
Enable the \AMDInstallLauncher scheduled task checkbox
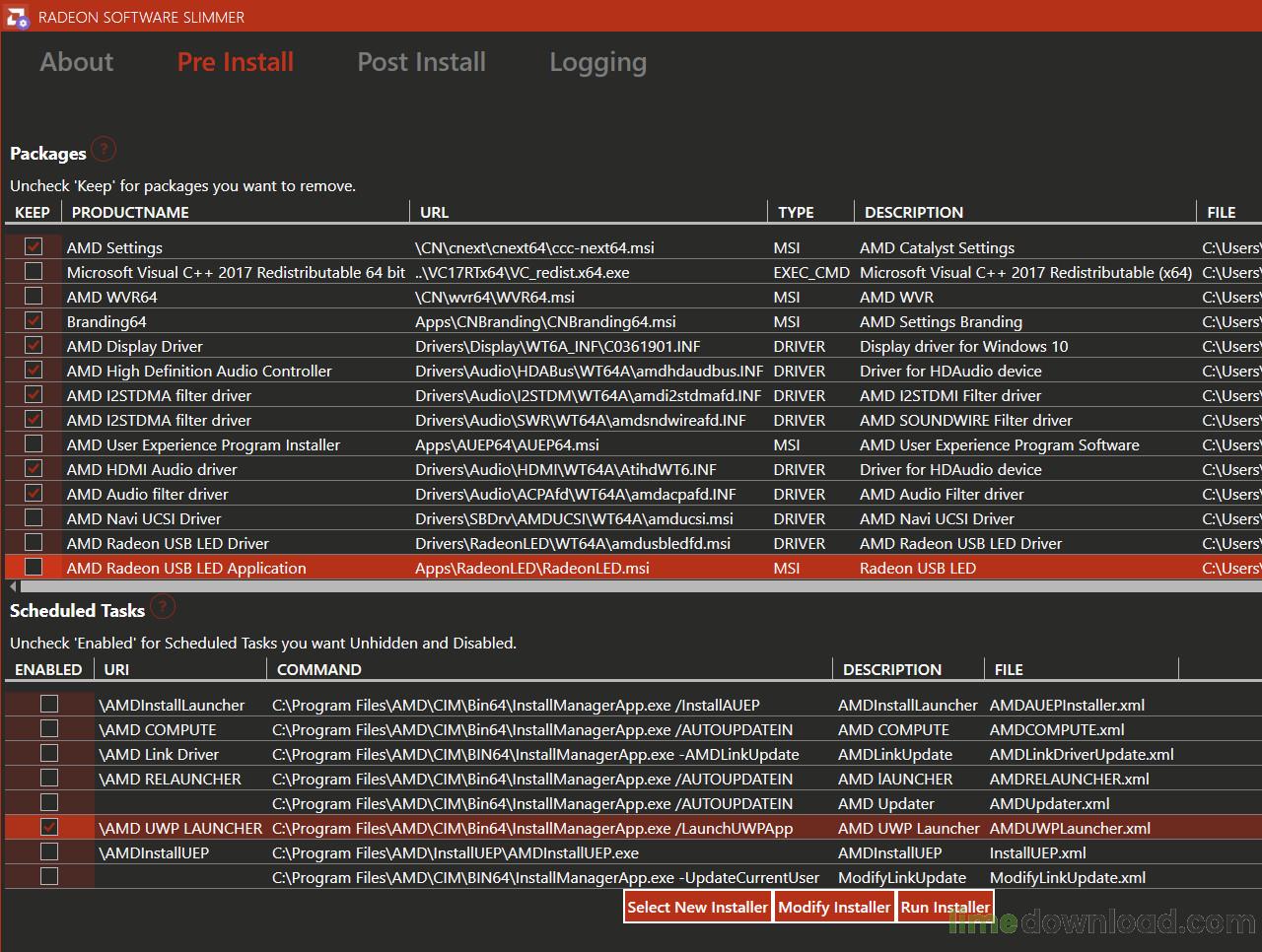coord(49,704)
